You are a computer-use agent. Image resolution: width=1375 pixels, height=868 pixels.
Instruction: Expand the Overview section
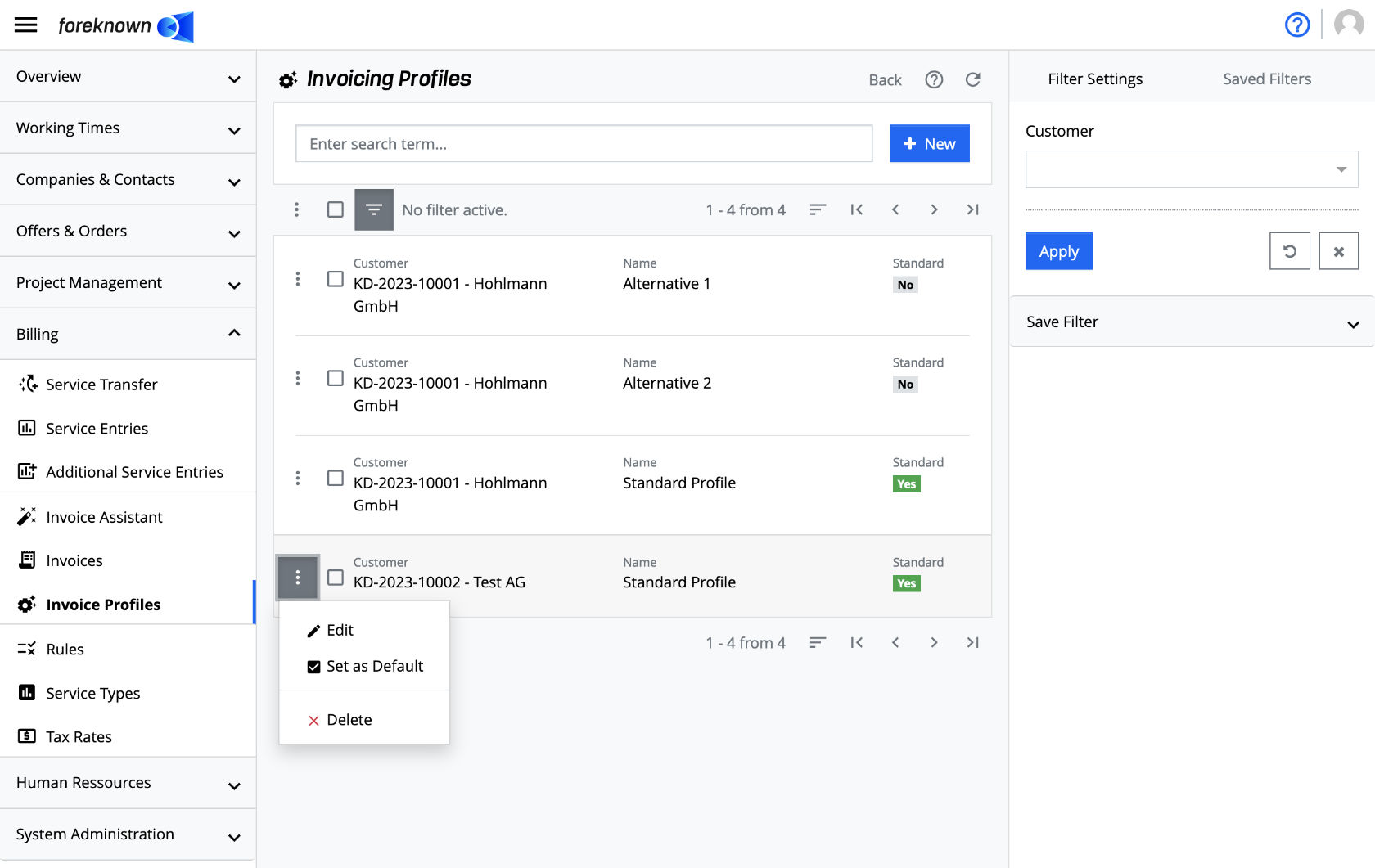[x=128, y=76]
